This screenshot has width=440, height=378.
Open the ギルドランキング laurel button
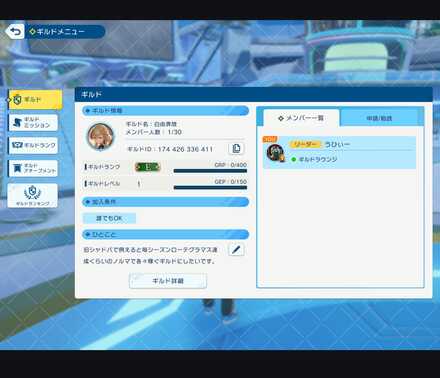[x=33, y=195]
